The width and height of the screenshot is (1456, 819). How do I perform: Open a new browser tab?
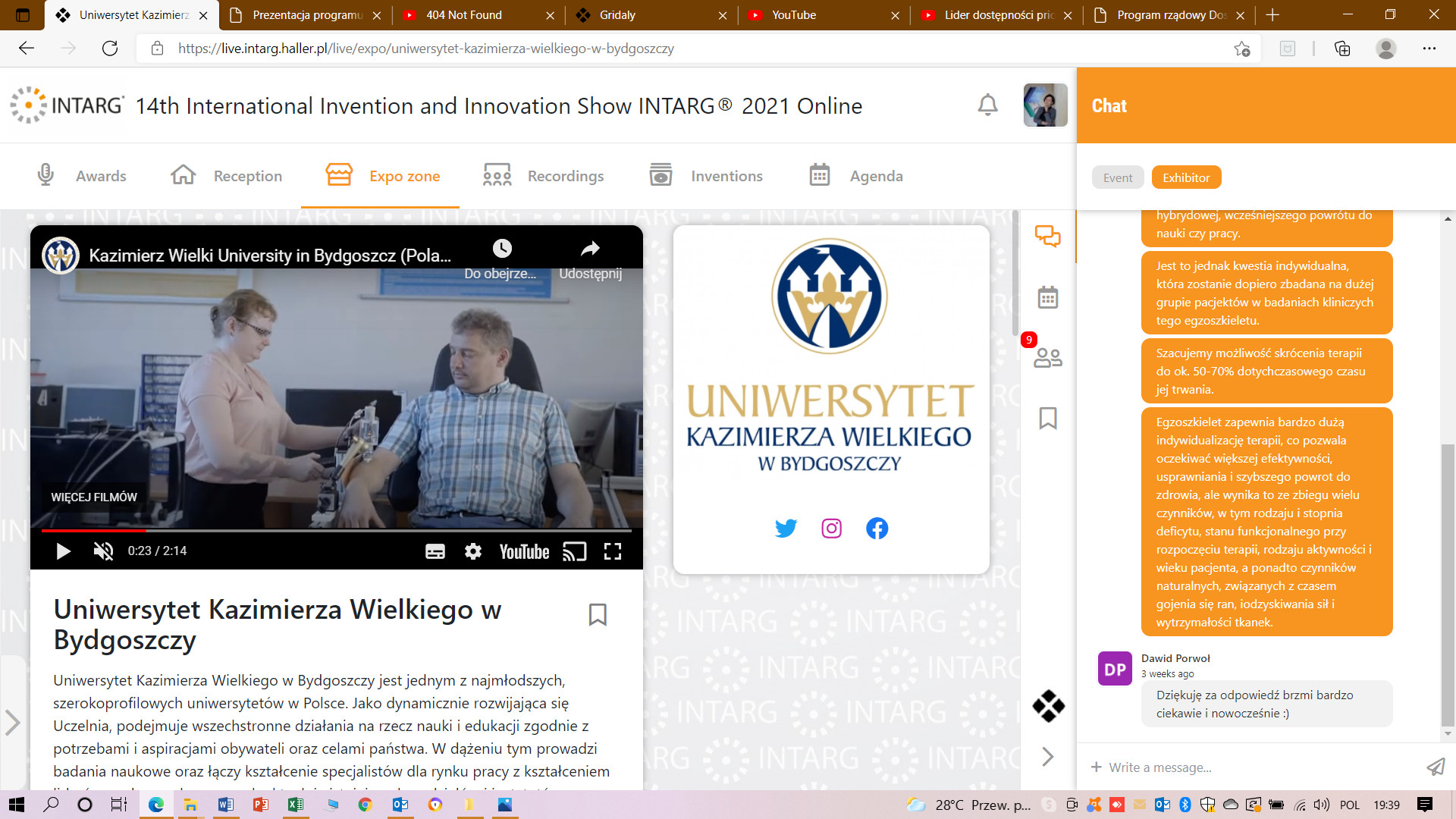click(1272, 15)
